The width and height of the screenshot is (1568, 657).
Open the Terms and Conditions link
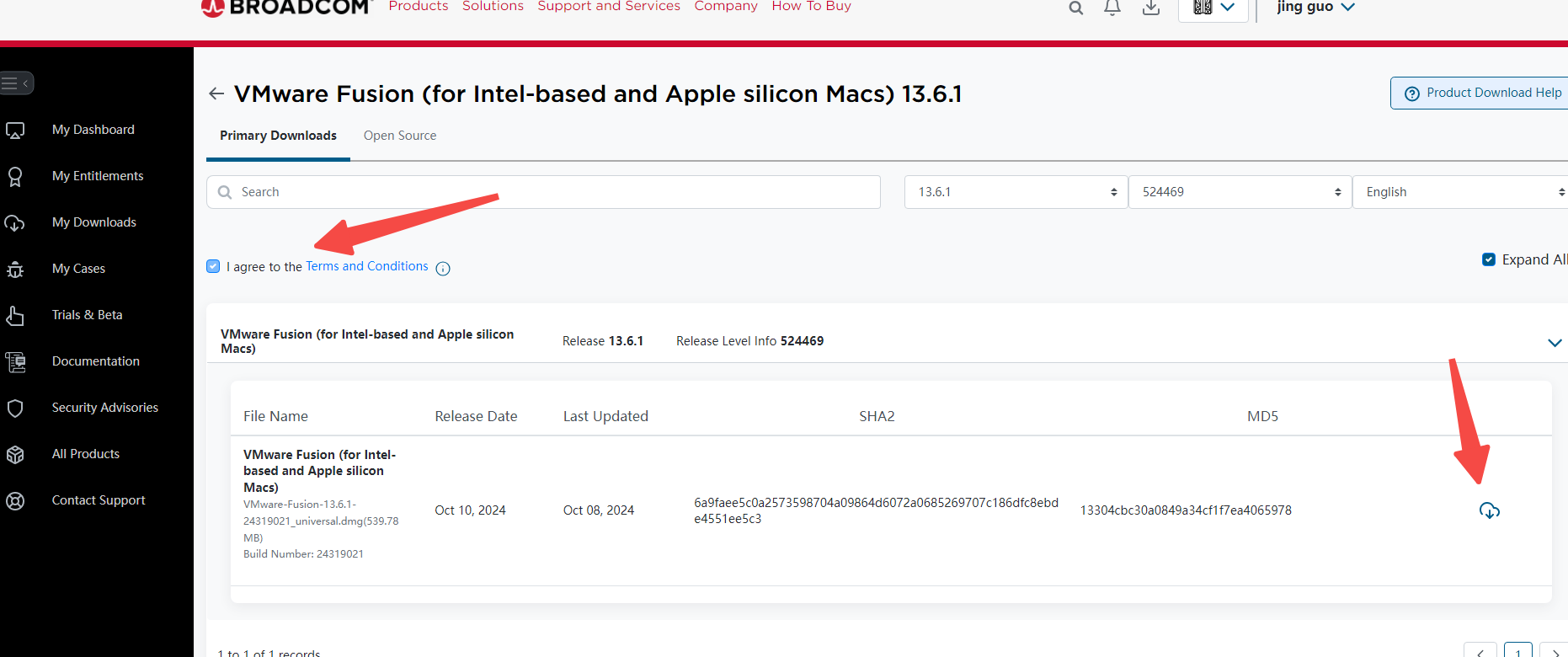pyautogui.click(x=366, y=266)
